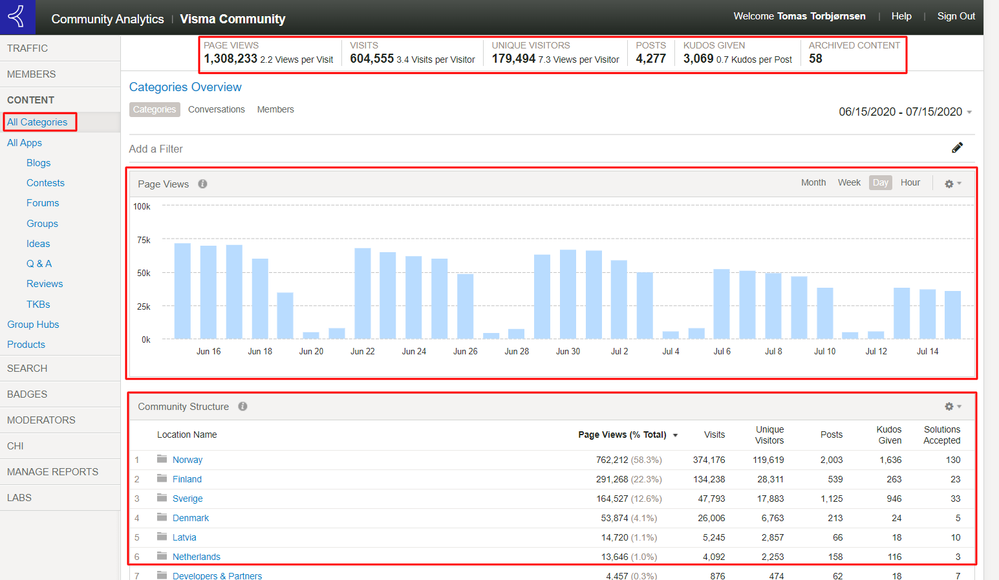Click the Finland folder icon

162,479
